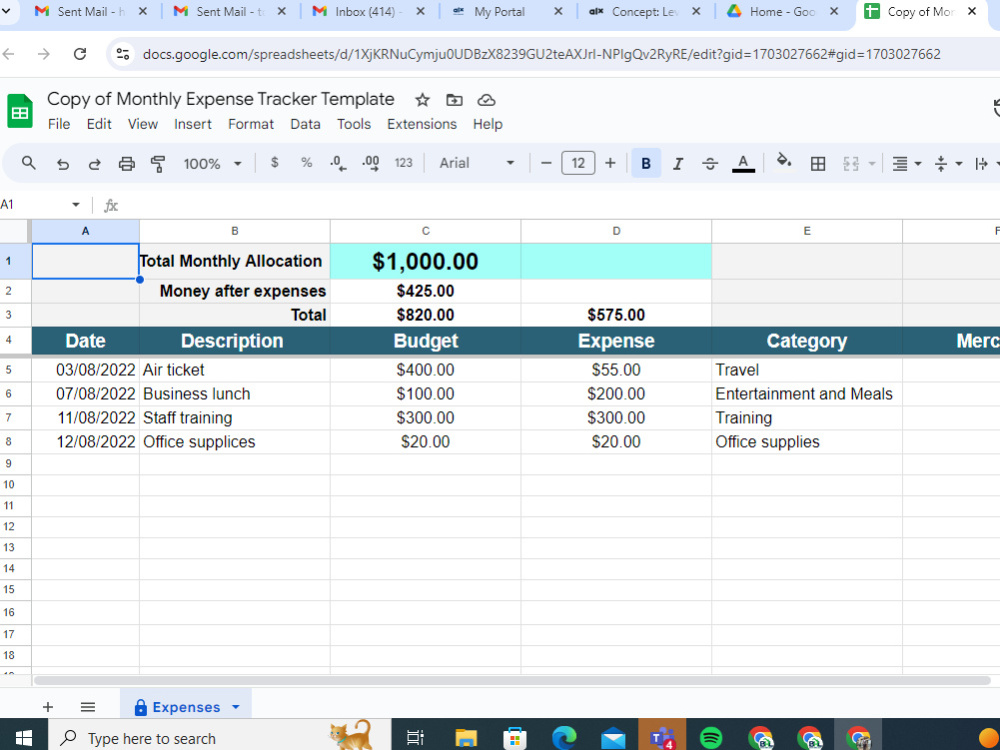This screenshot has height=750, width=1000.
Task: Click the font size field showing 12
Action: click(x=578, y=163)
